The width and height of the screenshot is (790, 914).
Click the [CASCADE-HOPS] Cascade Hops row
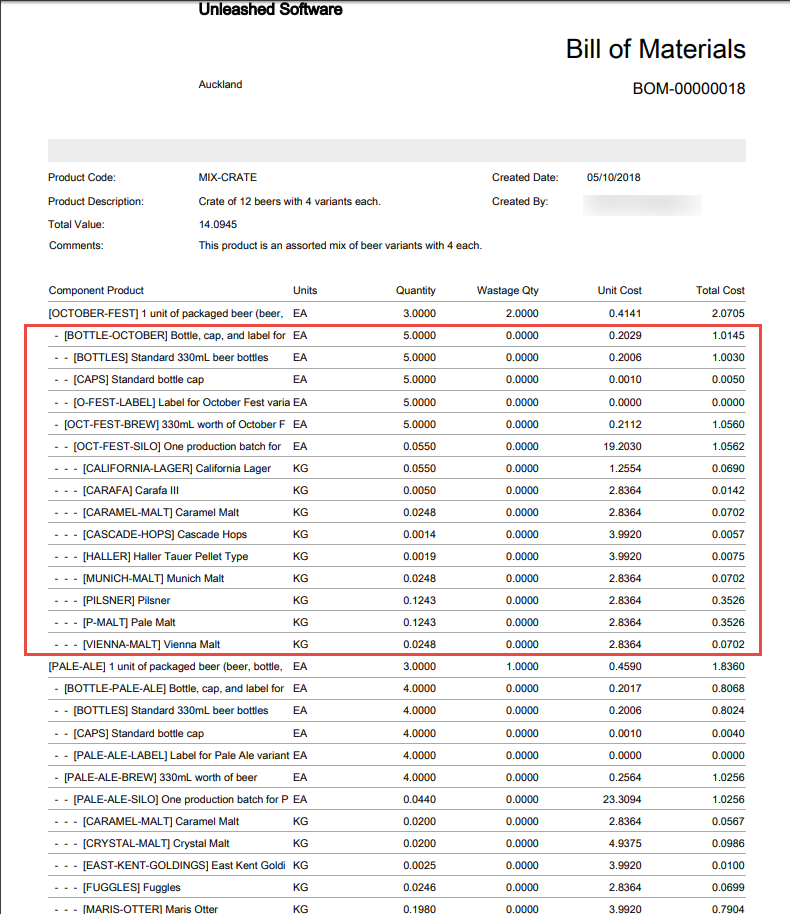pos(396,535)
